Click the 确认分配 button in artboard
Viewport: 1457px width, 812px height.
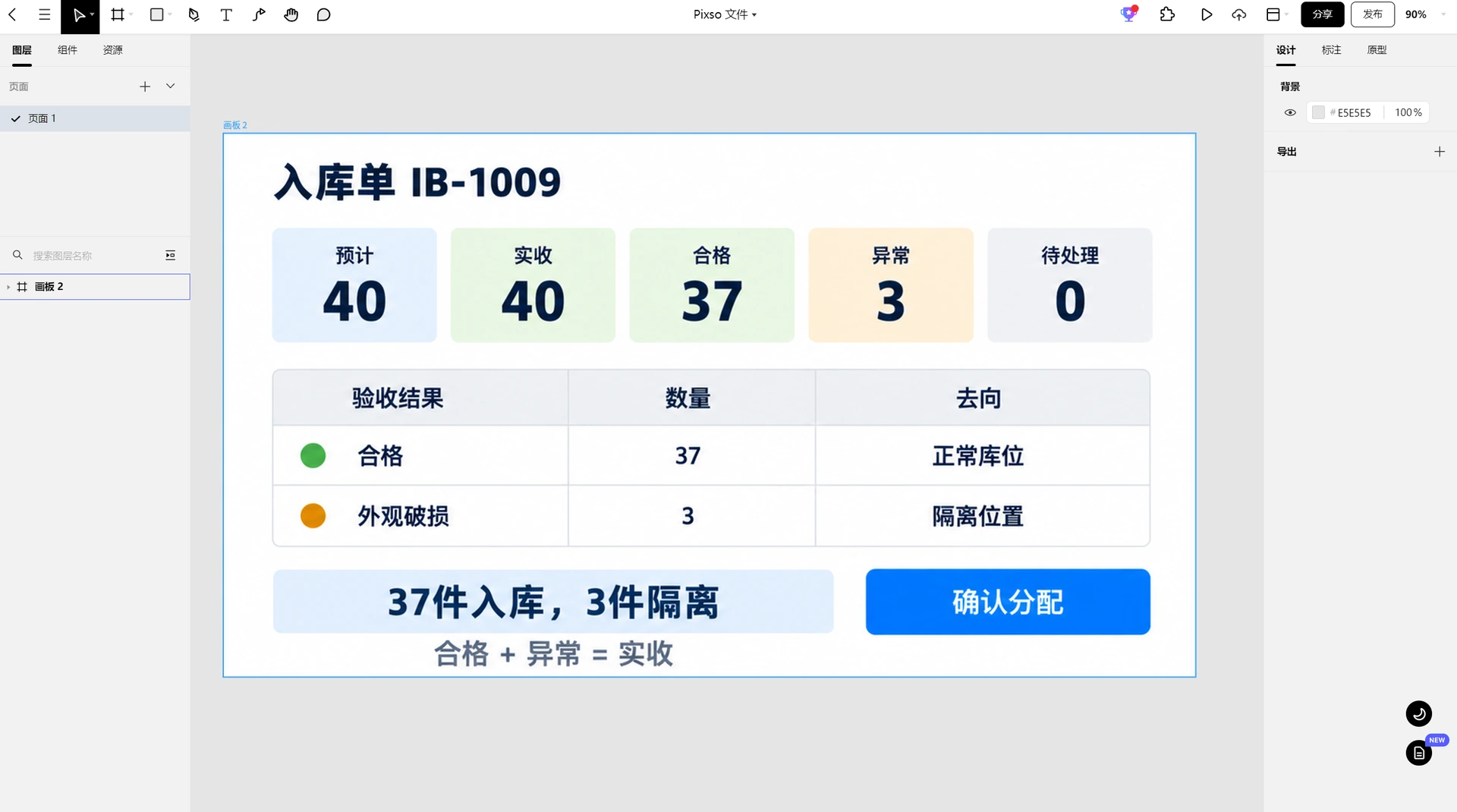(x=1008, y=602)
